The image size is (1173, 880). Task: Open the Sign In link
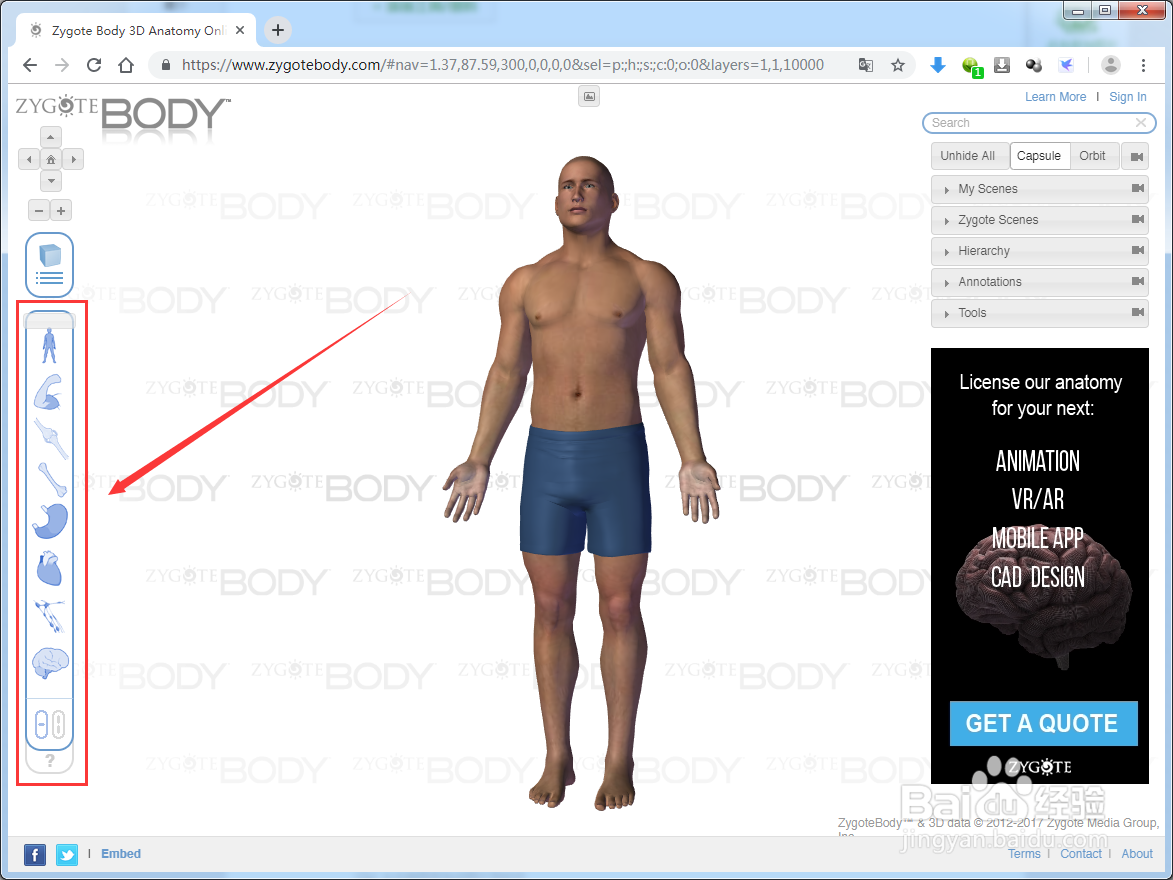[x=1127, y=97]
